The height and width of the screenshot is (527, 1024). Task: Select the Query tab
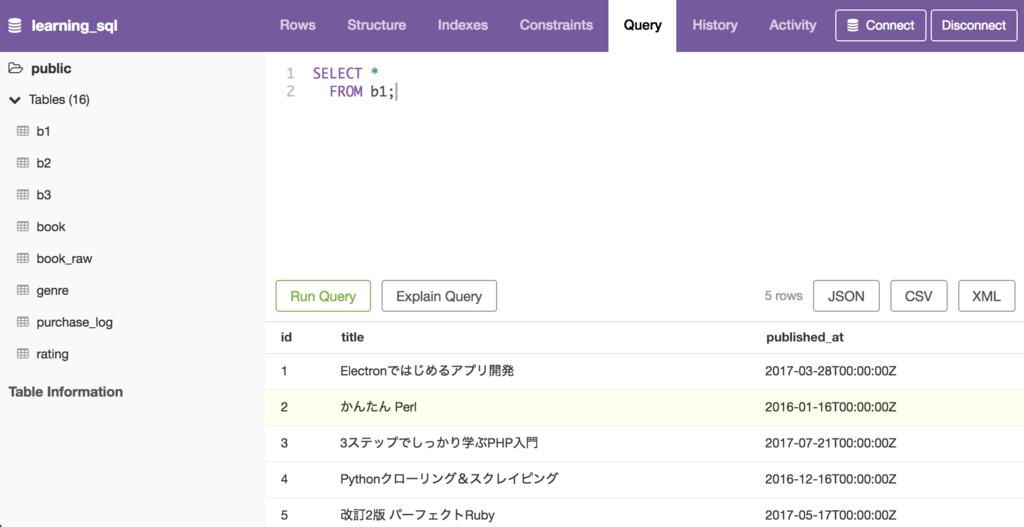642,25
